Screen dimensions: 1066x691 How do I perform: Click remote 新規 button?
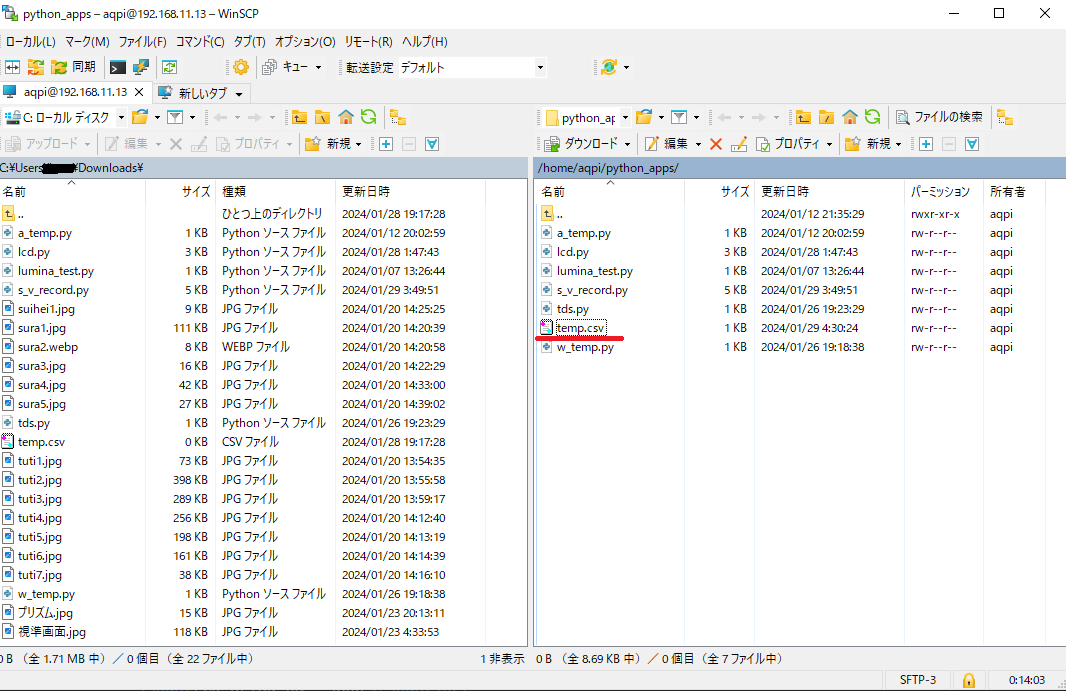click(868, 144)
